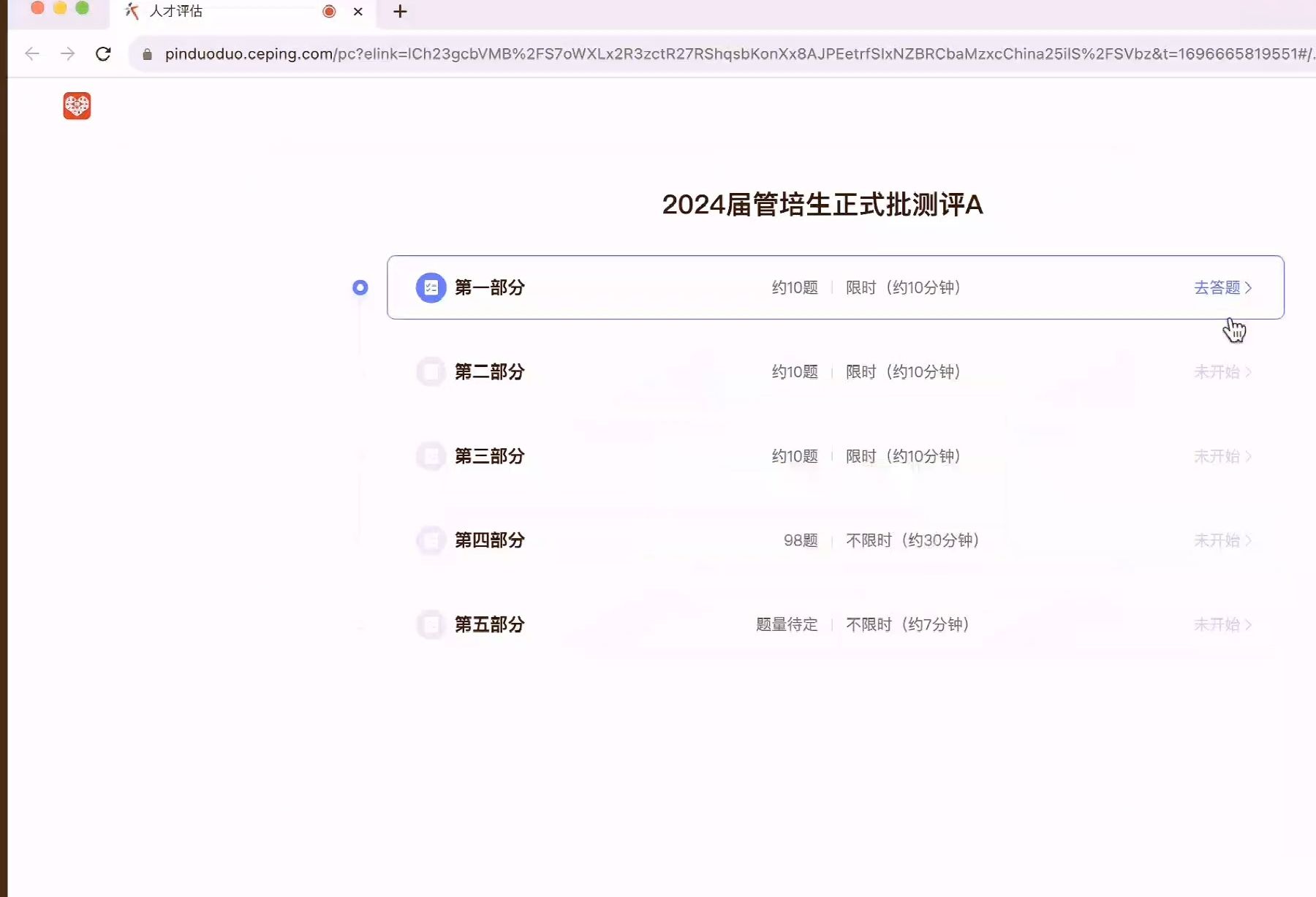Image resolution: width=1316 pixels, height=897 pixels.
Task: Click the recording indicator on the 人才评估 tab
Action: (x=329, y=11)
